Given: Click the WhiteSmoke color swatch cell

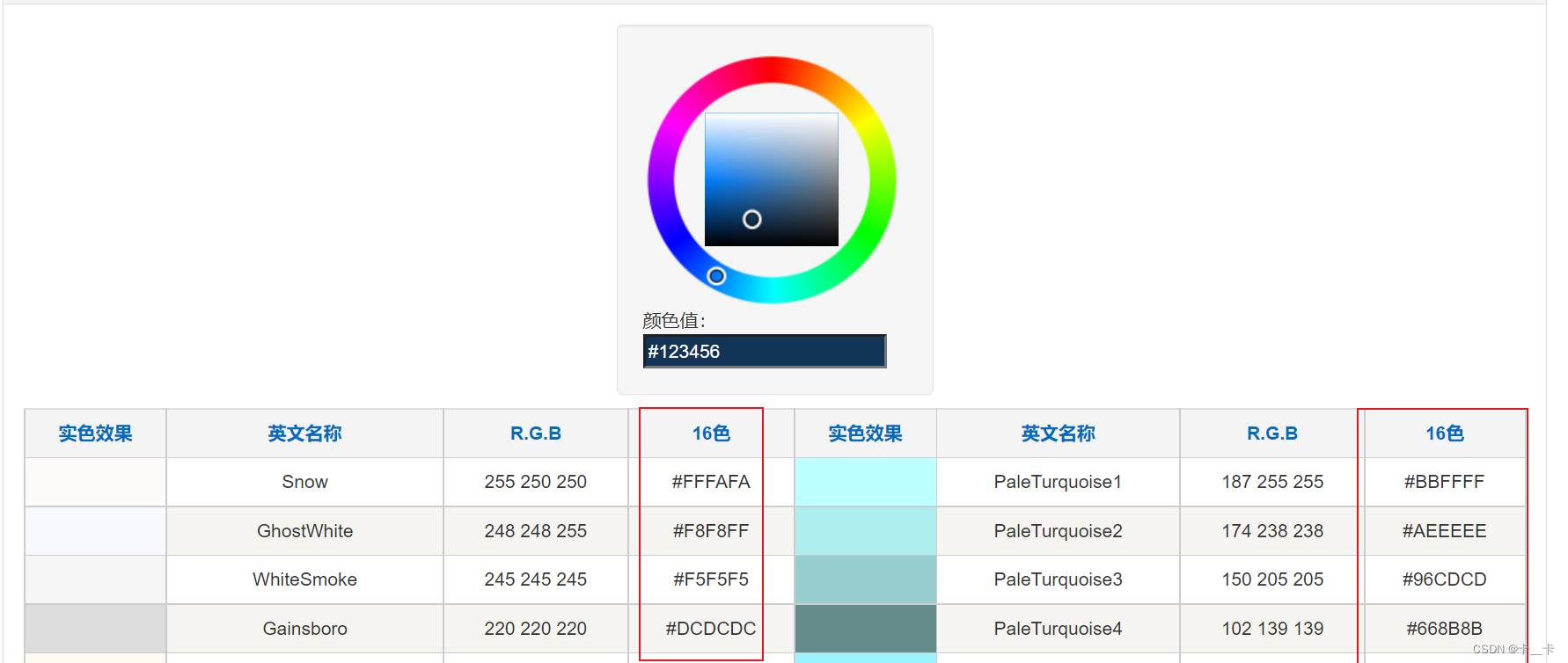Looking at the screenshot, I should point(96,579).
